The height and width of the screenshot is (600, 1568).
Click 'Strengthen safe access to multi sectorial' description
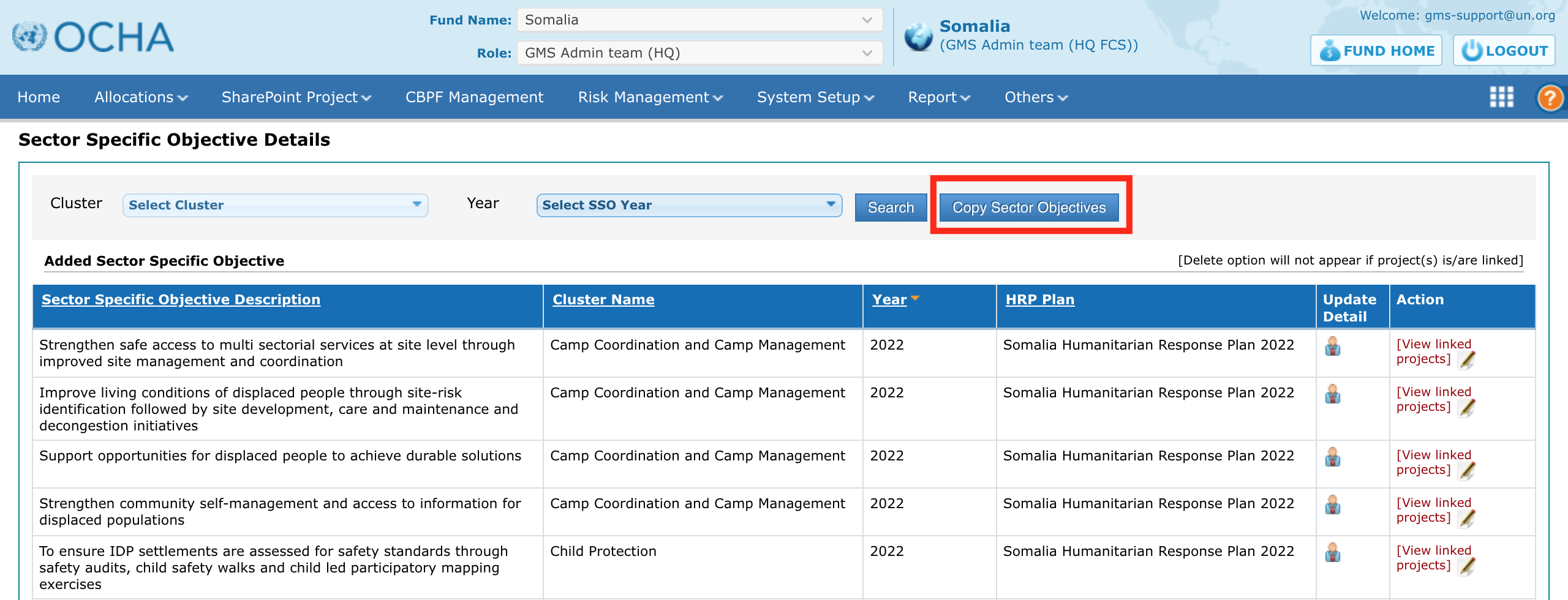pos(277,353)
